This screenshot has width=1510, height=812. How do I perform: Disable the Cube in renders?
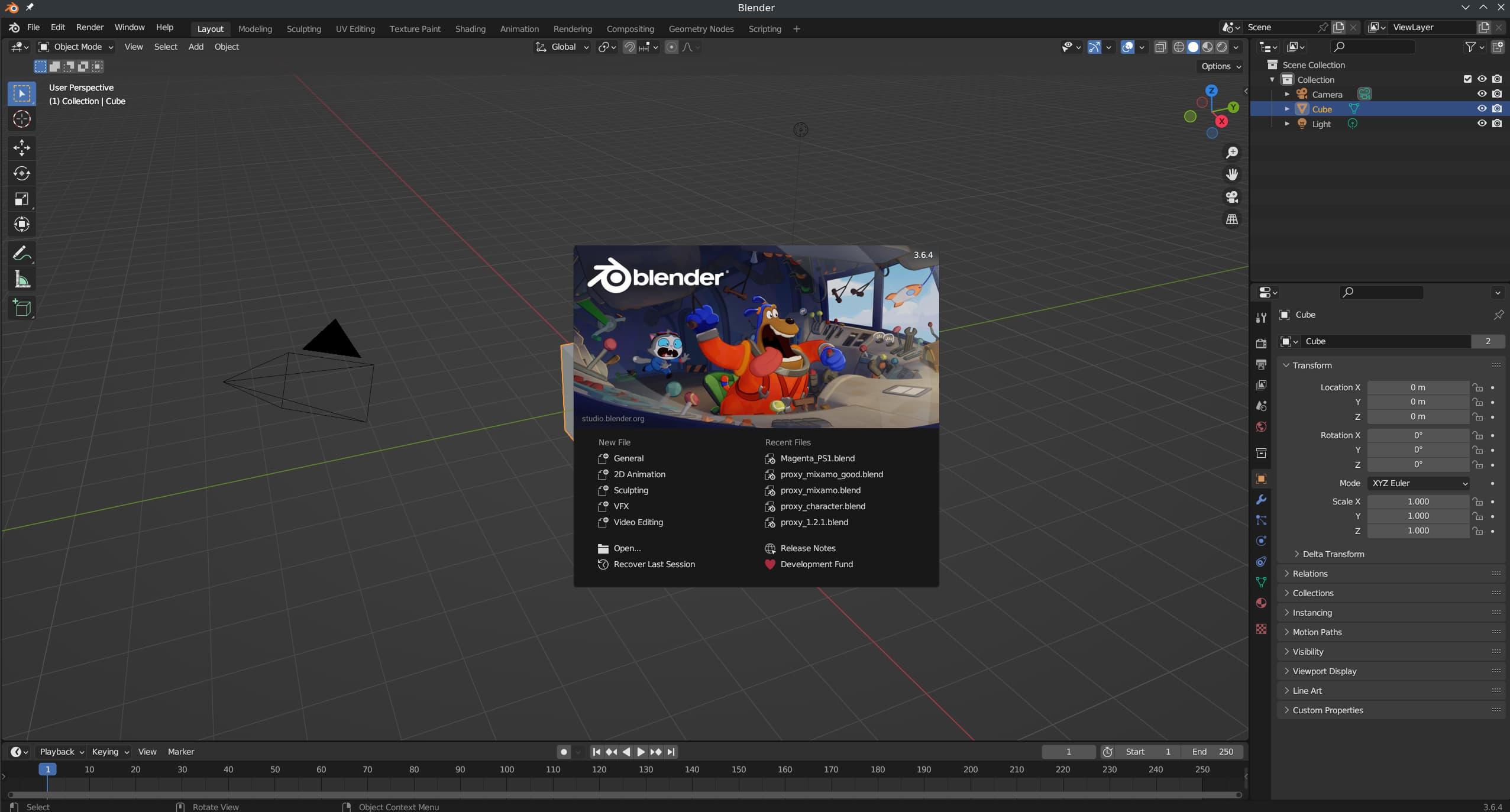point(1497,109)
